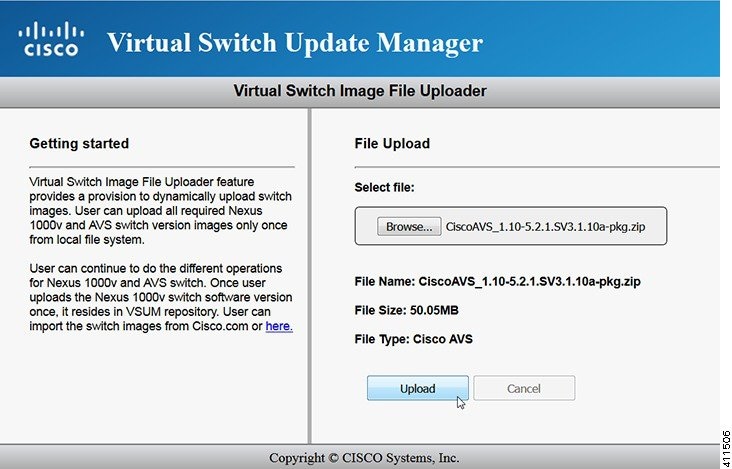732x469 pixels.
Task: Open the 'here.' link
Action: (279, 326)
